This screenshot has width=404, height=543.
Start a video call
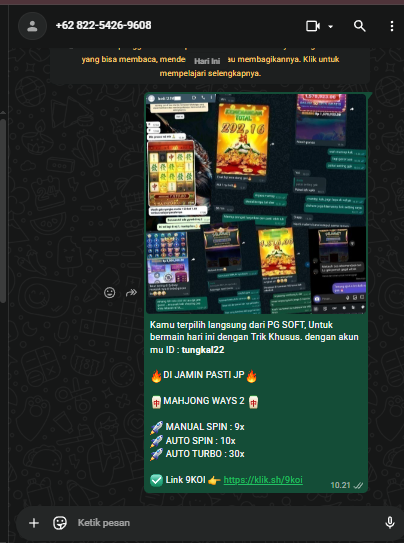(313, 26)
